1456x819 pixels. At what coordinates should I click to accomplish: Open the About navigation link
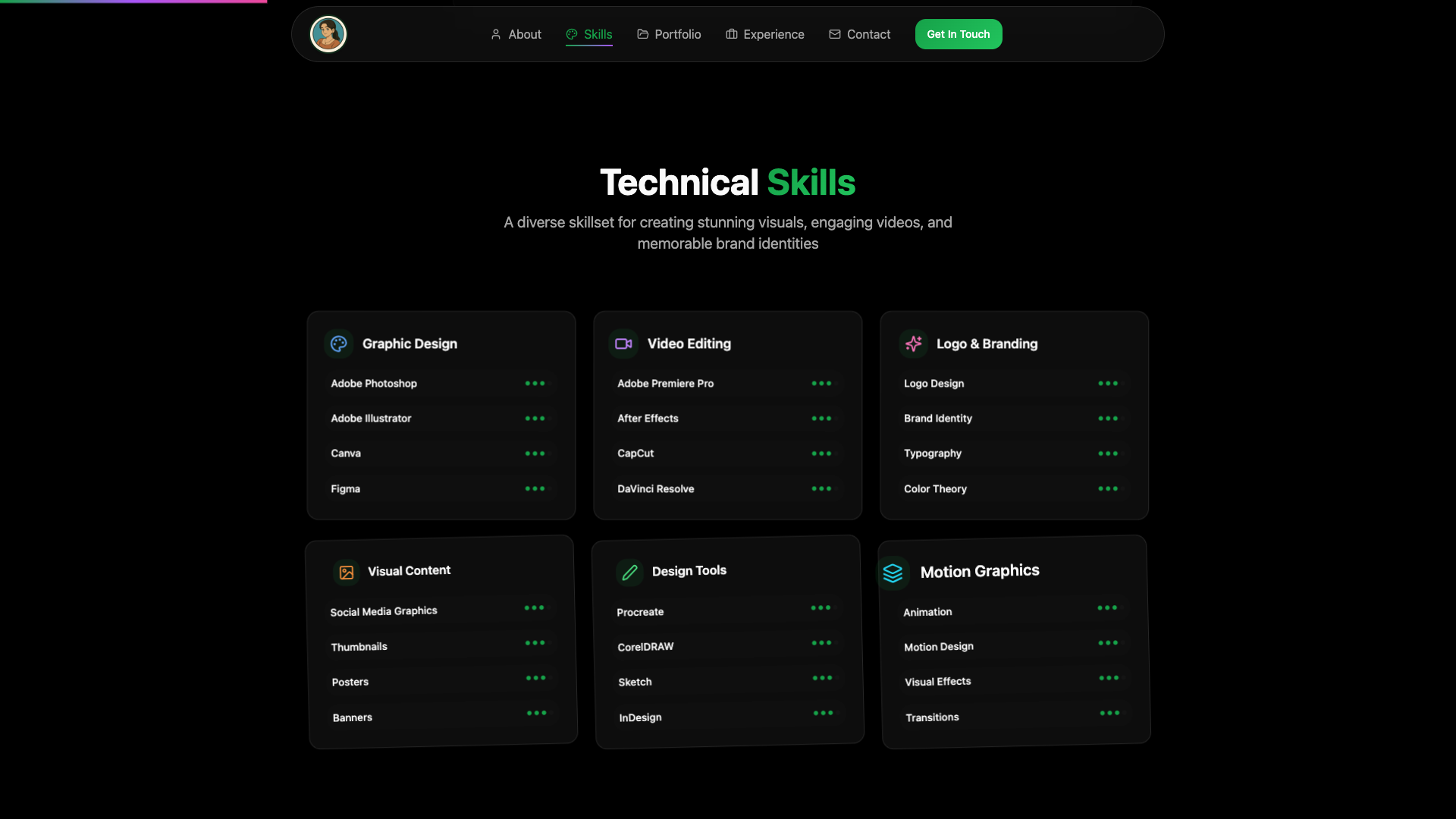pyautogui.click(x=516, y=34)
